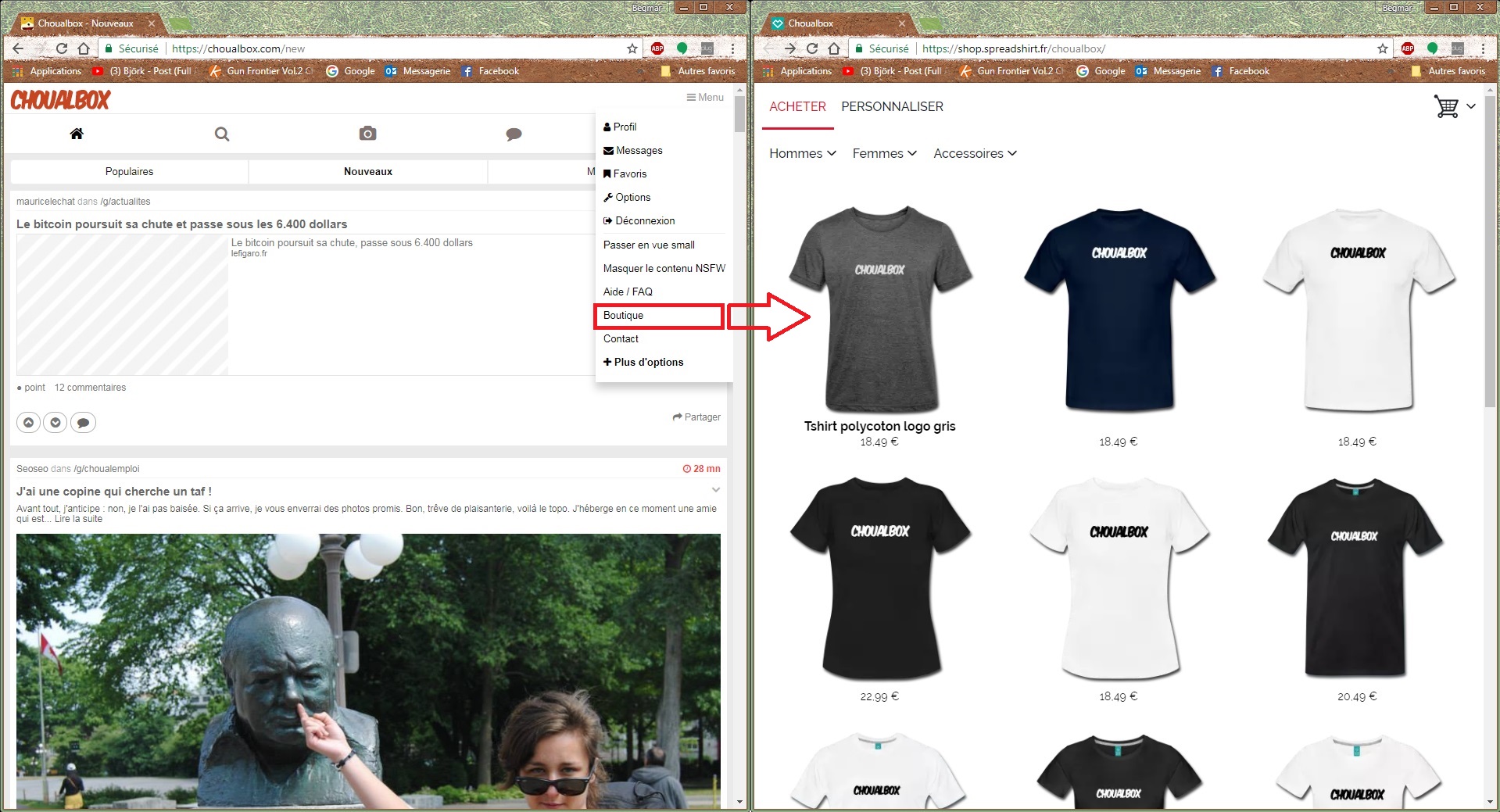Image resolution: width=1500 pixels, height=812 pixels.
Task: Expand the Hommes dropdown
Action: pyautogui.click(x=802, y=153)
